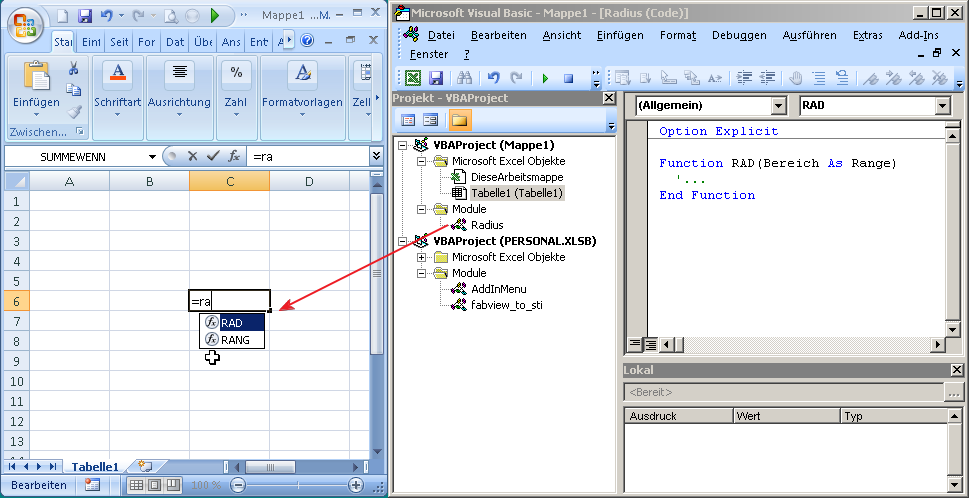
Task: Click the Save icon in the VBA editor toolbar
Action: [x=436, y=78]
